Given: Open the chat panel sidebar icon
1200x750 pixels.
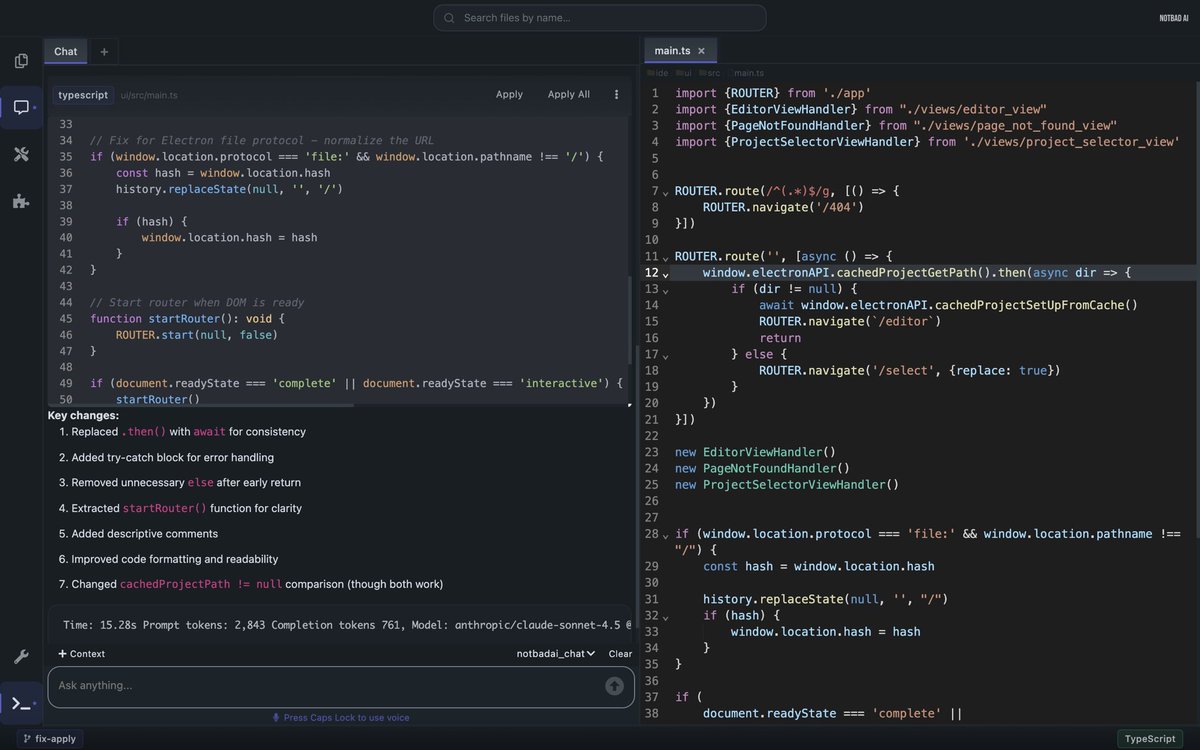Looking at the screenshot, I should click(x=21, y=107).
